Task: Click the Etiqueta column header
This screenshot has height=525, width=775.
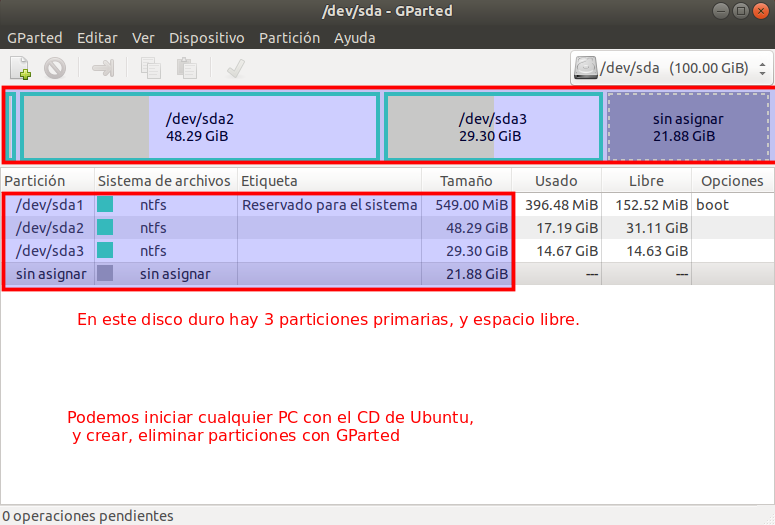Action: (329, 181)
